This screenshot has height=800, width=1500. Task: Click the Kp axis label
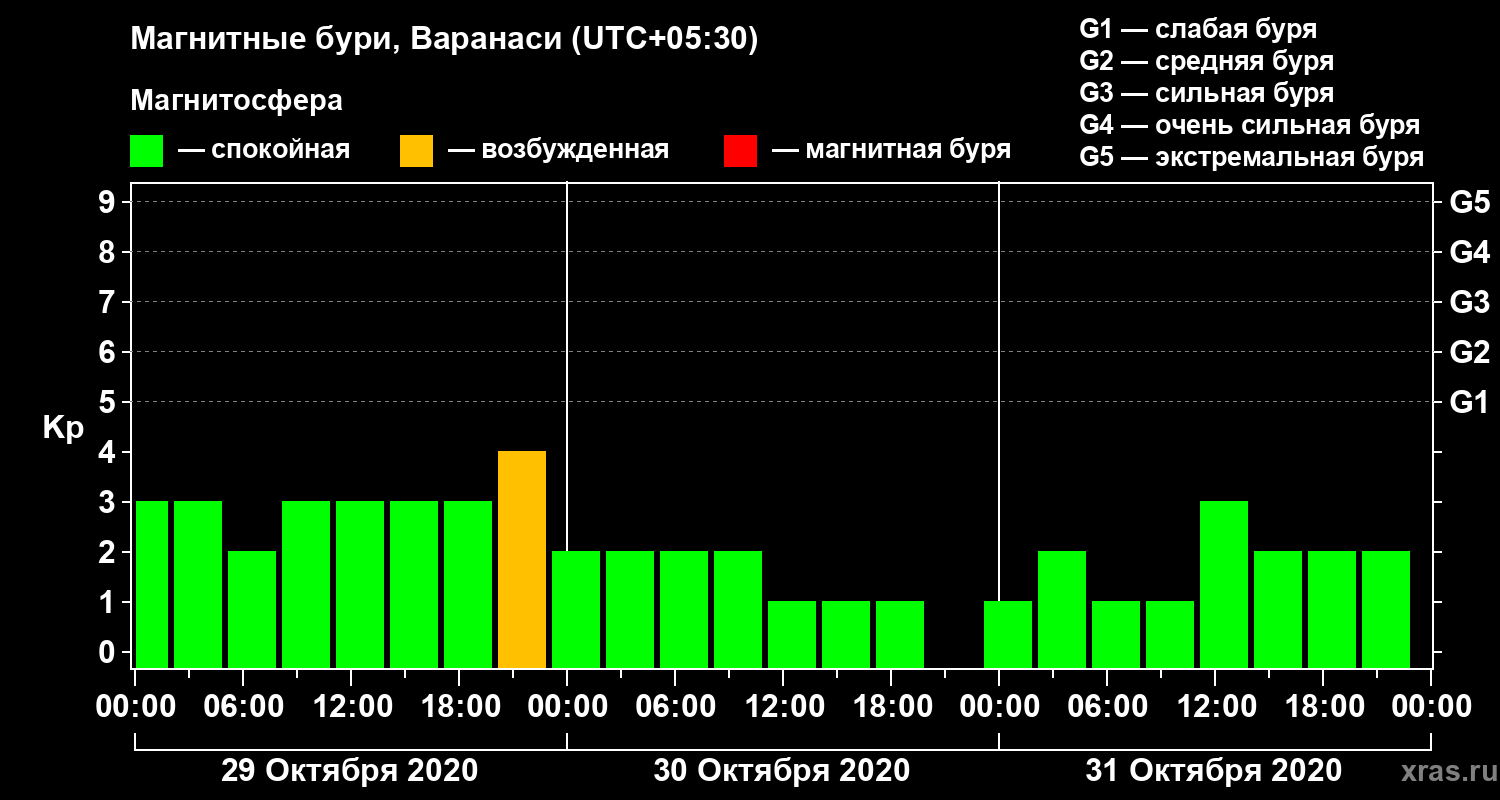coord(63,428)
